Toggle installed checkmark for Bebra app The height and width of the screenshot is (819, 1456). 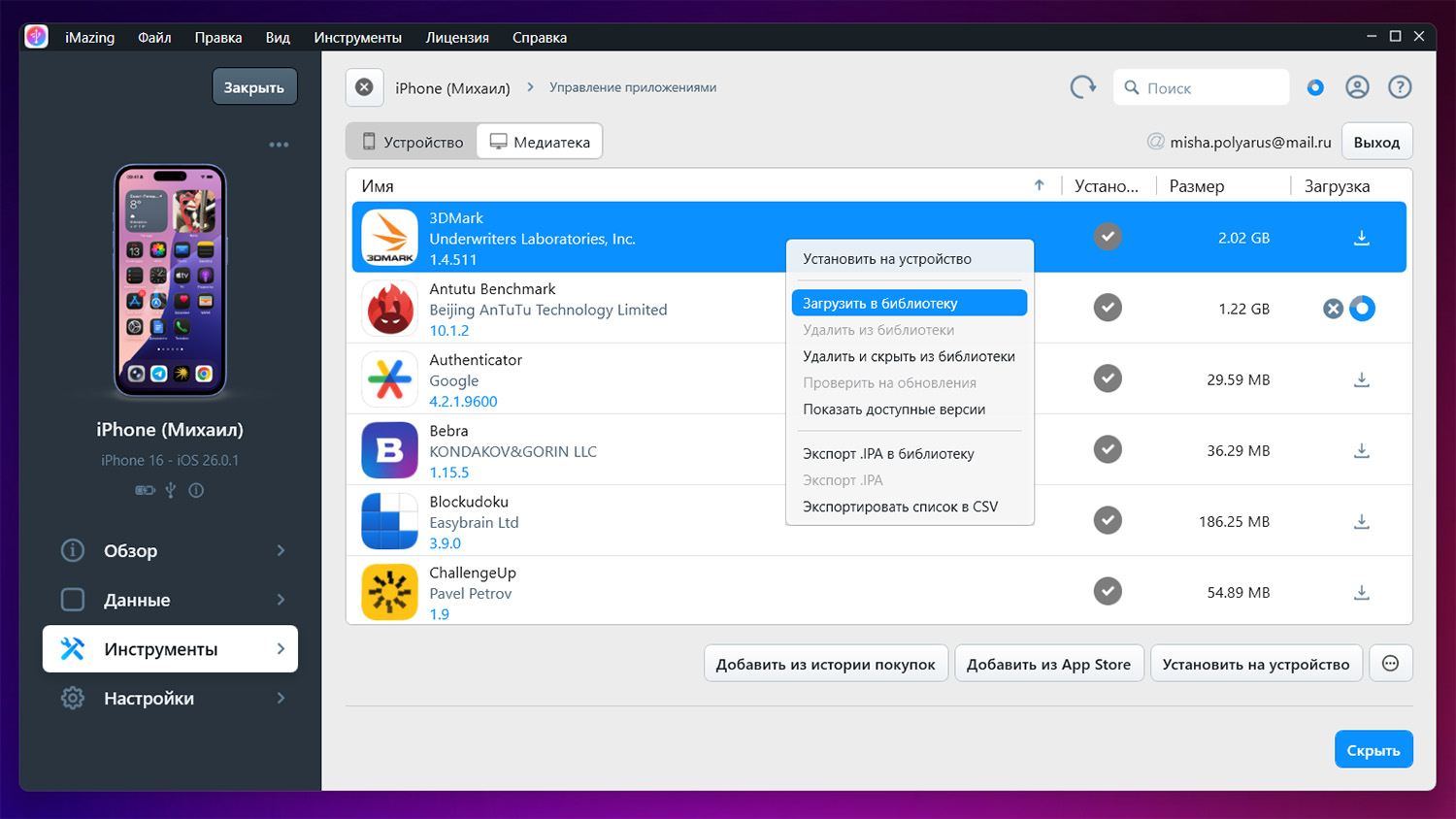pyautogui.click(x=1107, y=449)
